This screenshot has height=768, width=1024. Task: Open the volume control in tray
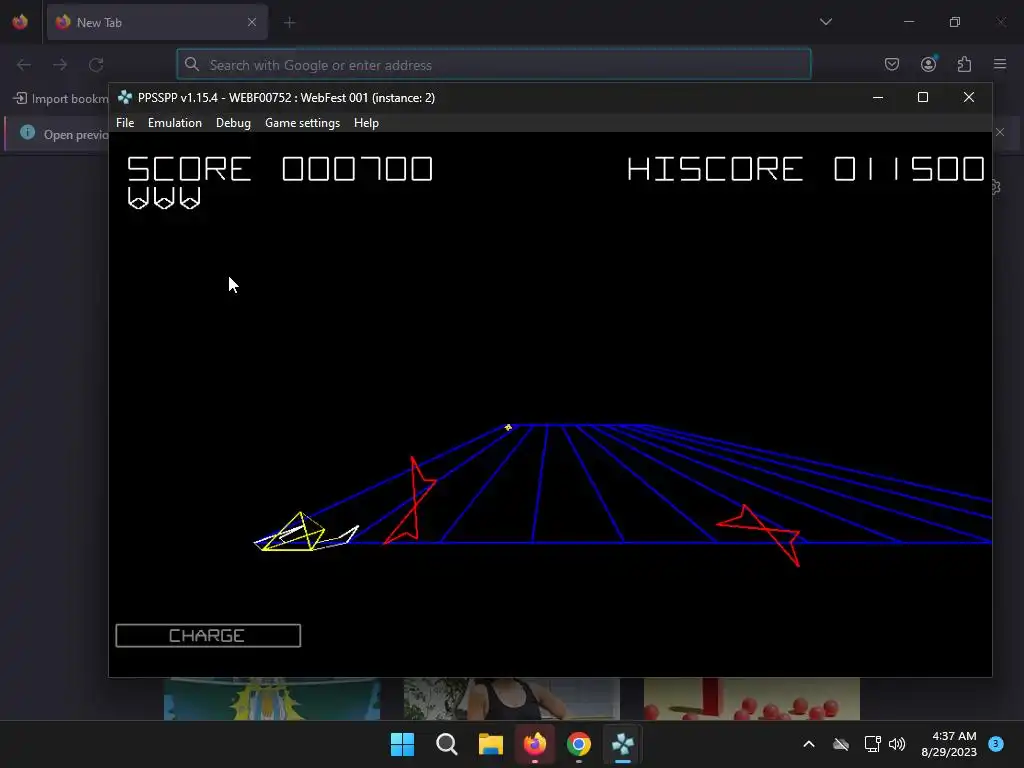pyautogui.click(x=897, y=744)
